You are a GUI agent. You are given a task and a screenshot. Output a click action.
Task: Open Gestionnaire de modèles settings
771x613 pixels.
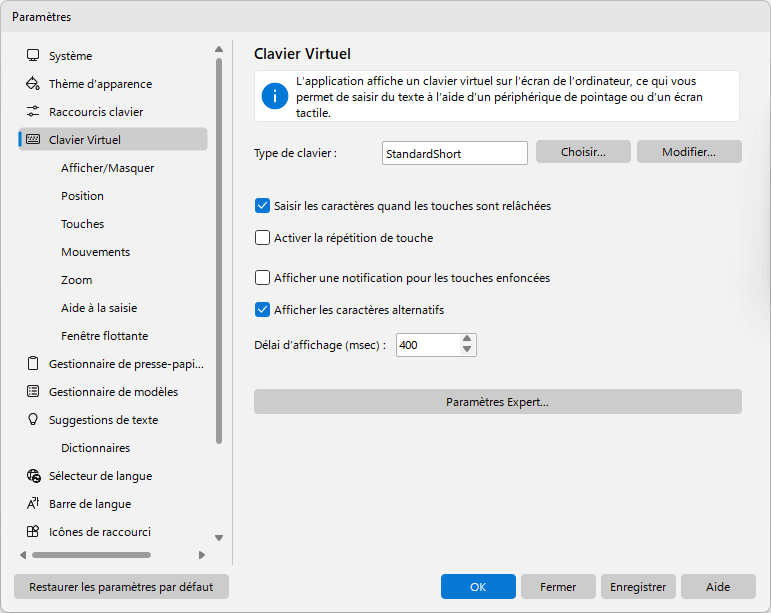click(x=113, y=392)
